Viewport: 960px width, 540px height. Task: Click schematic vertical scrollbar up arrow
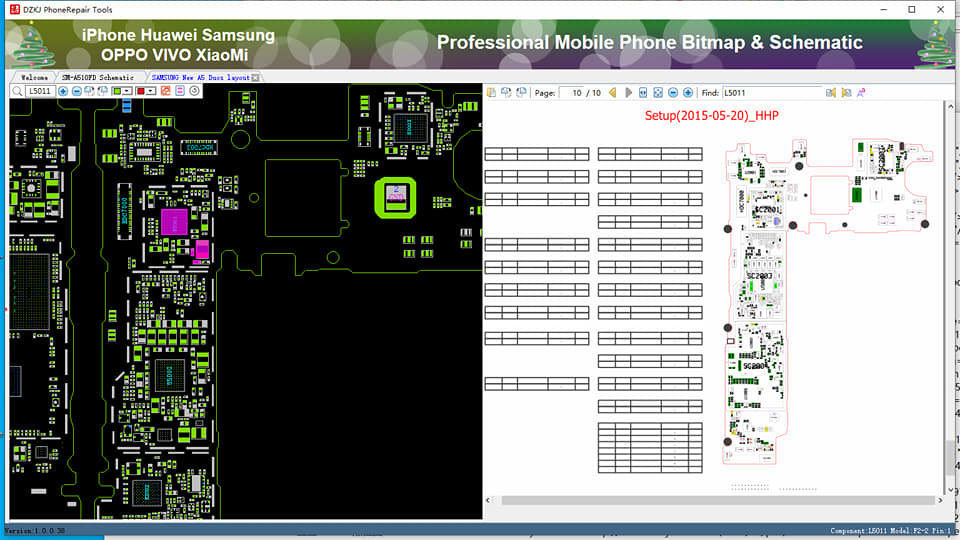tap(950, 107)
